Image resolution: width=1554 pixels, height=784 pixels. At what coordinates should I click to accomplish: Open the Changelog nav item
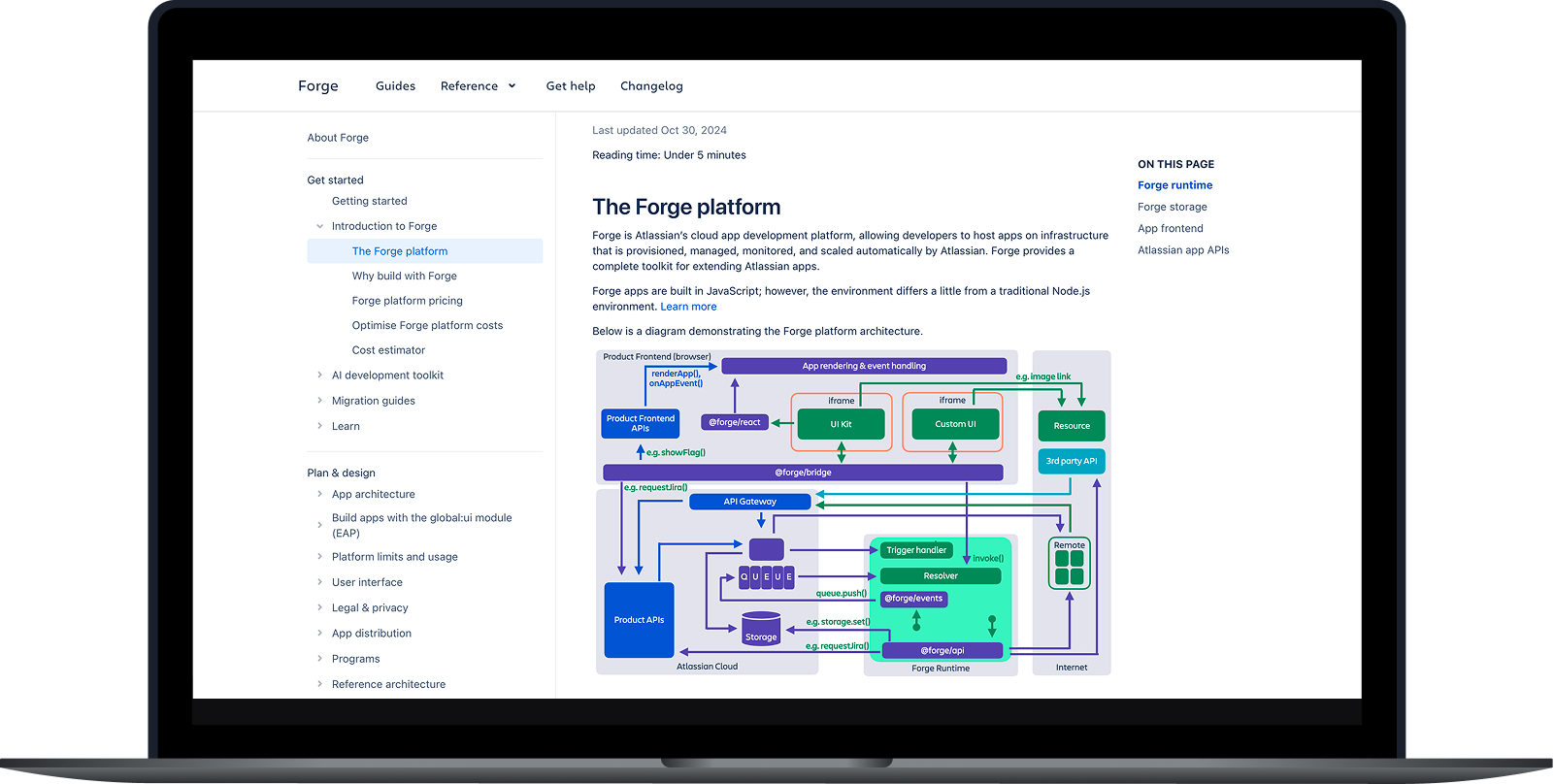tap(651, 85)
